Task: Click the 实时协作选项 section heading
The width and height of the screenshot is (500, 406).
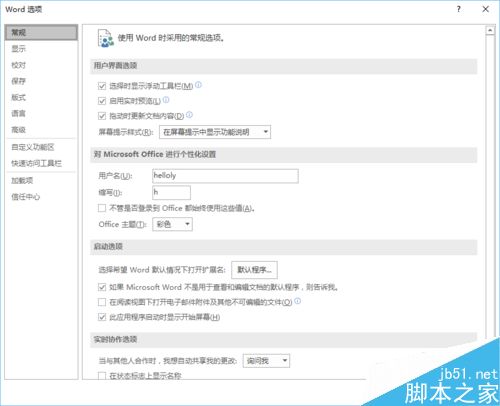Action: [115, 339]
